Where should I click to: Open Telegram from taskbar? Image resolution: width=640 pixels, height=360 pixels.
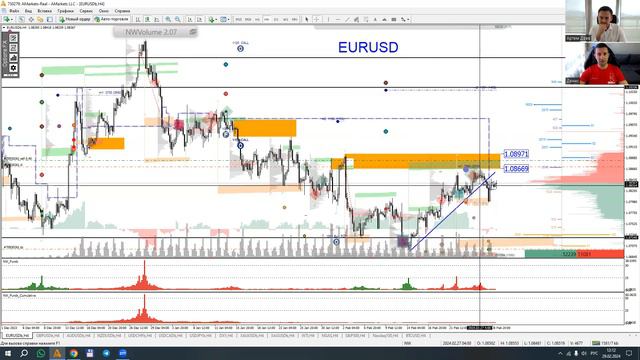106,353
